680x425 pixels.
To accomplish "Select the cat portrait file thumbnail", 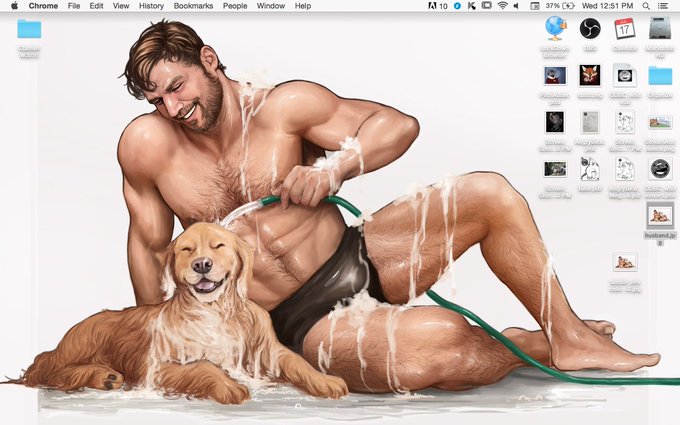I will 555,76.
